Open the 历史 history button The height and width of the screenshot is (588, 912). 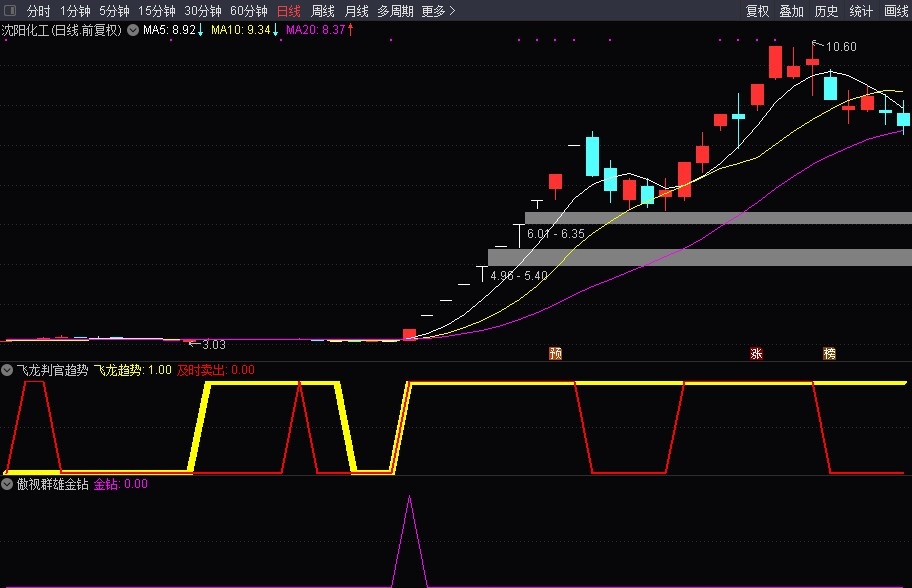(826, 11)
